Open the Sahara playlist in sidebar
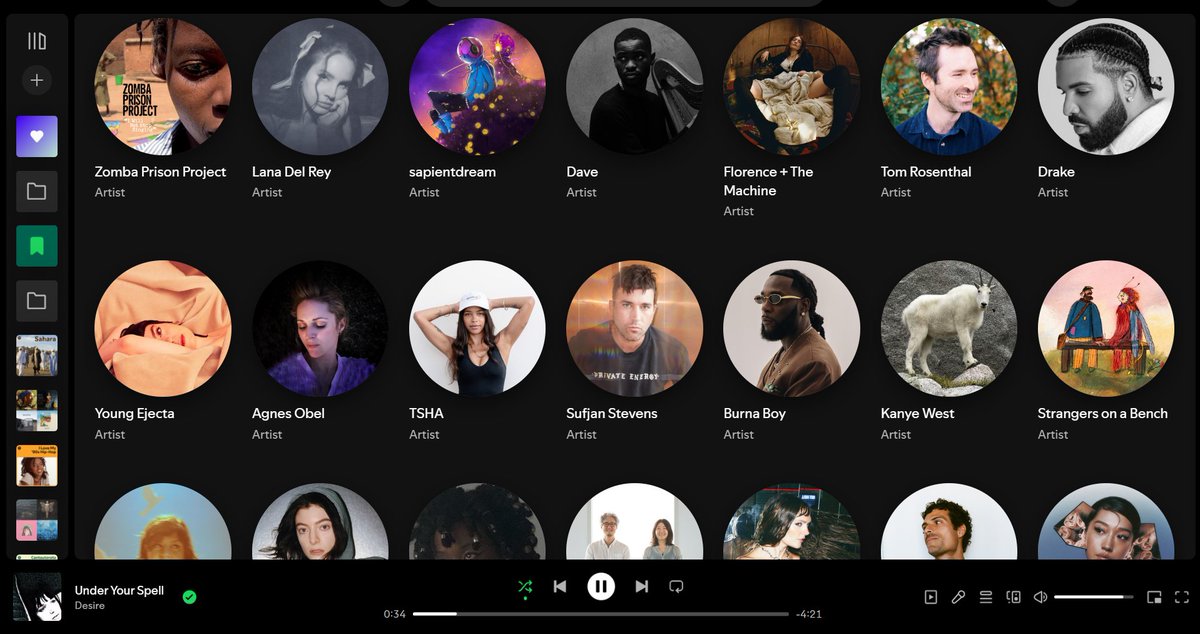Image resolution: width=1200 pixels, height=634 pixels. point(37,356)
